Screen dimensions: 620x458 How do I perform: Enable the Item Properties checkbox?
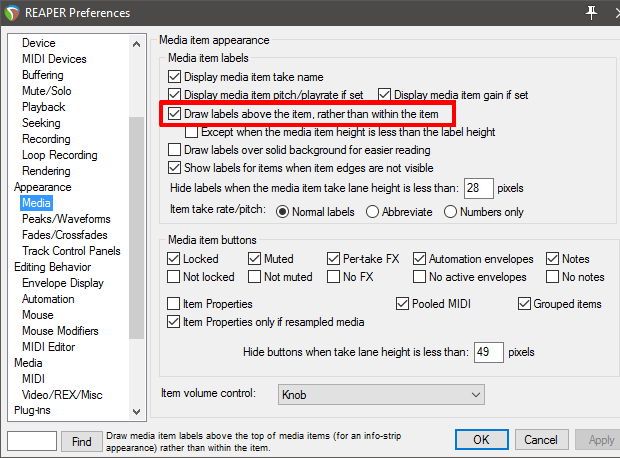[x=173, y=304]
